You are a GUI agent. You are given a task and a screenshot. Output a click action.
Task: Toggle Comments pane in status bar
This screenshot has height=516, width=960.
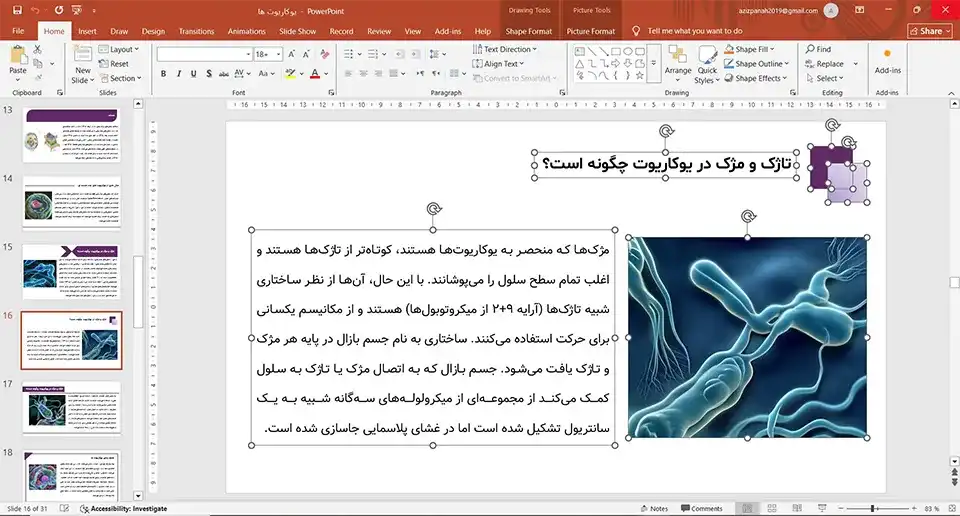tap(702, 509)
